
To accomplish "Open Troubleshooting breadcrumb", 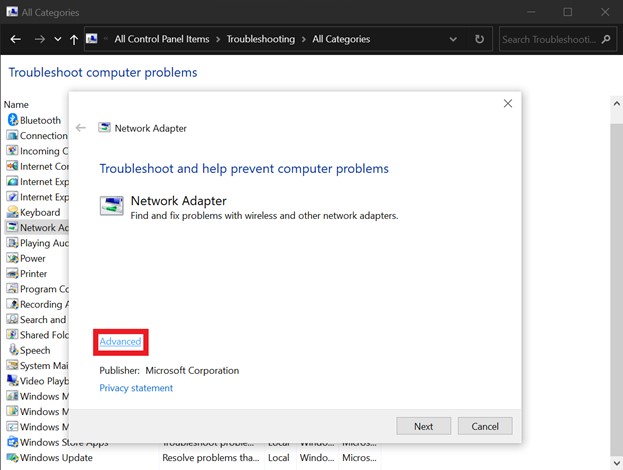I will coord(261,39).
